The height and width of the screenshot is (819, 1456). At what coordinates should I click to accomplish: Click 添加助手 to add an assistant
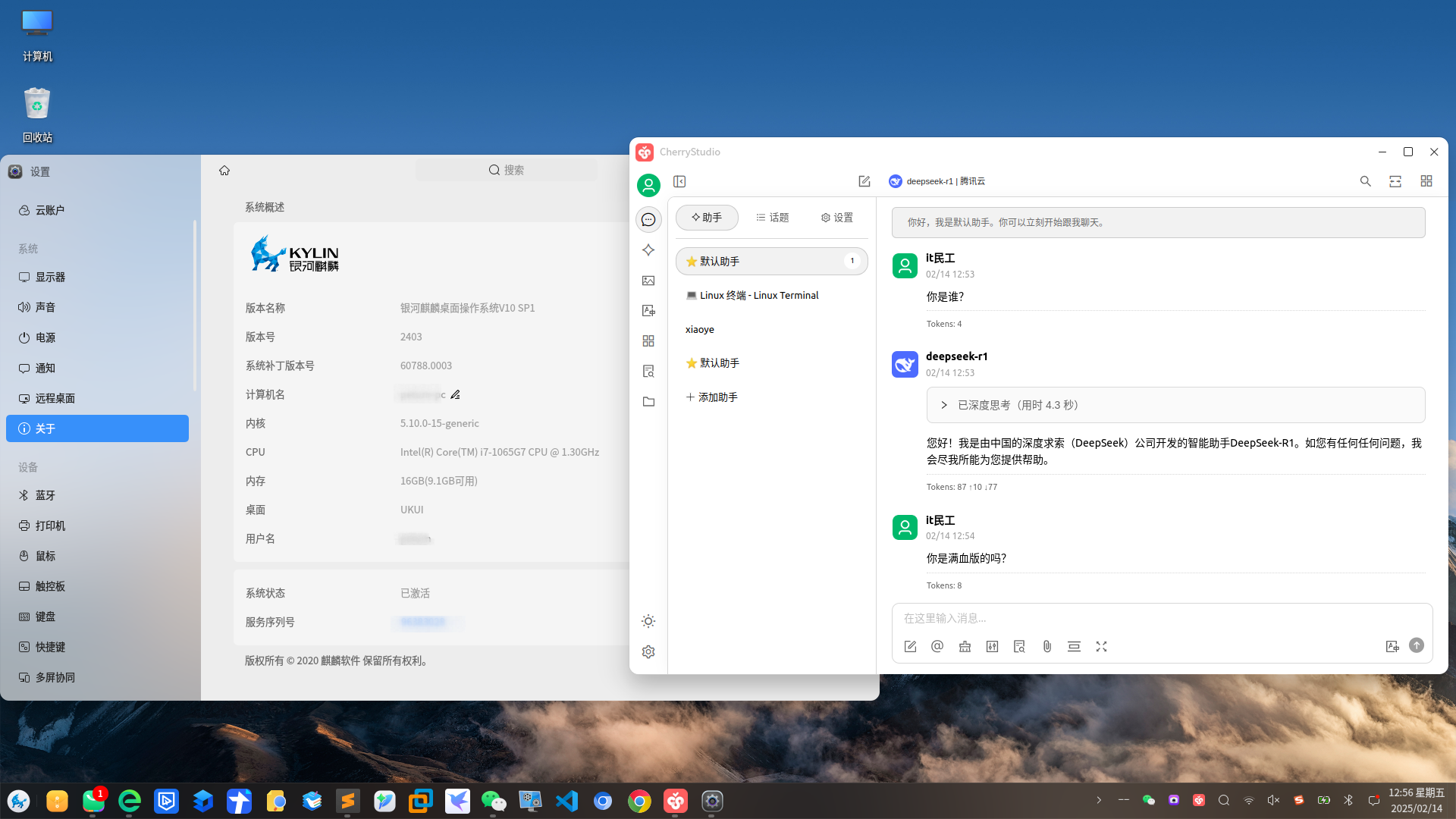711,397
